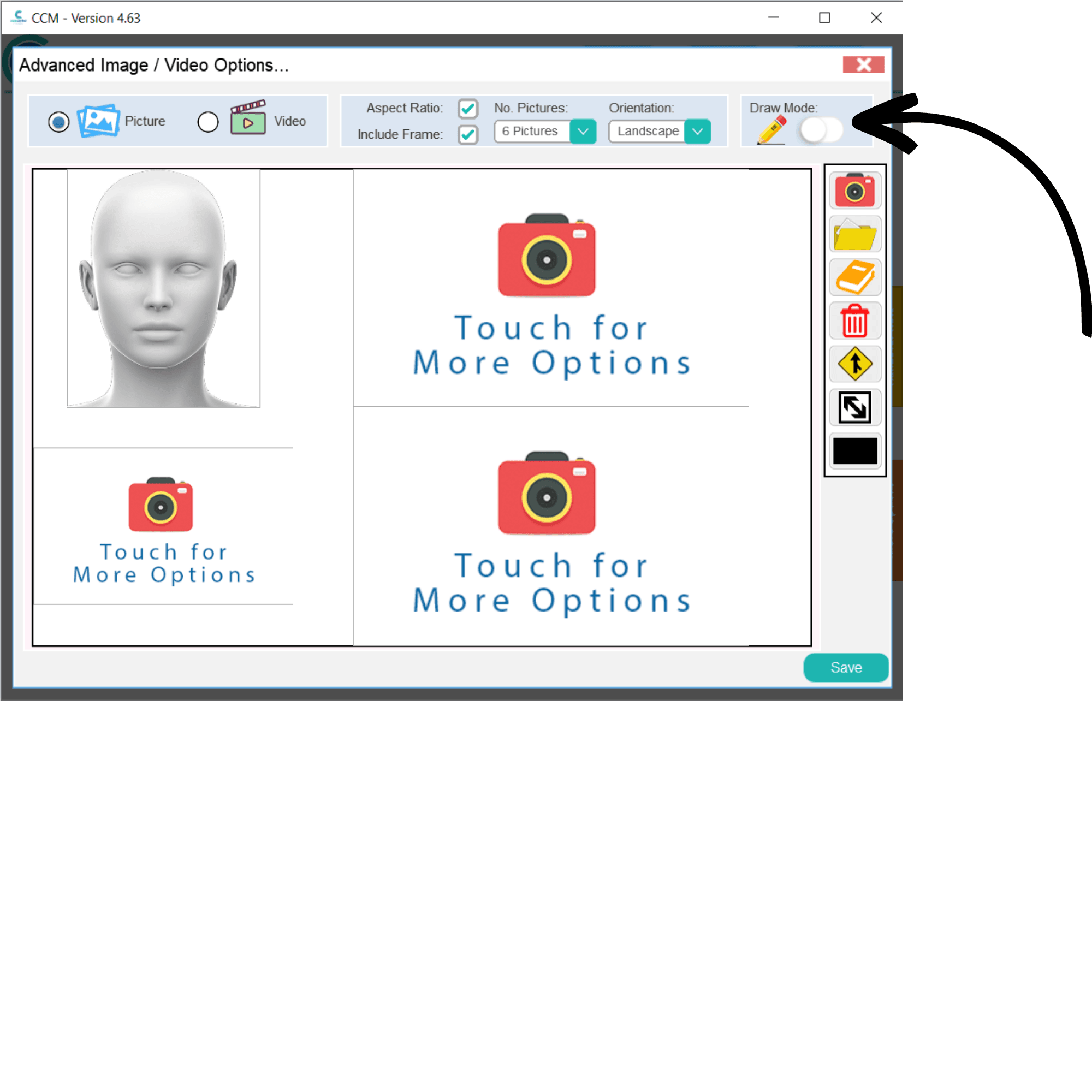The width and height of the screenshot is (1092, 1092).
Task: Click the blue Picture image icon
Action: click(98, 120)
